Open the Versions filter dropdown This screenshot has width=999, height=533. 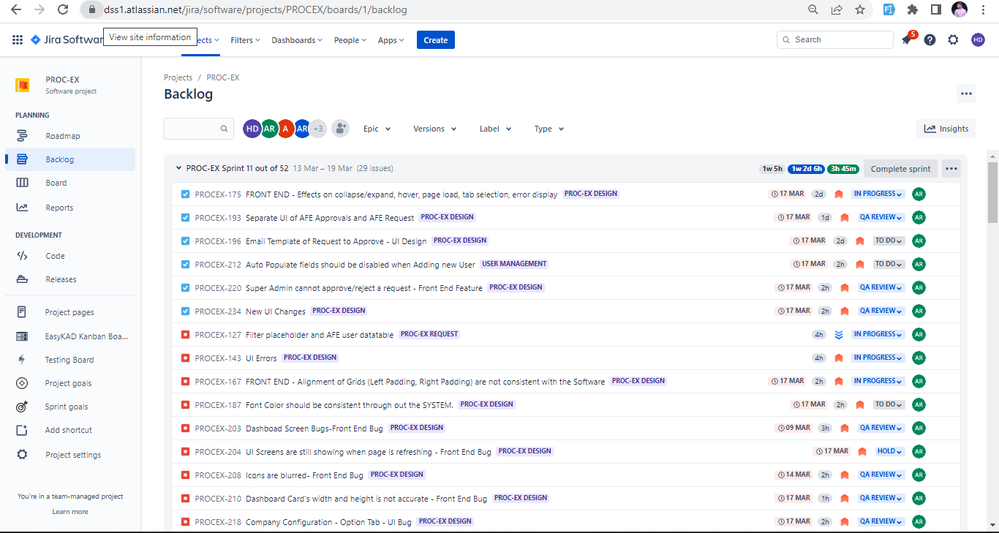point(435,129)
